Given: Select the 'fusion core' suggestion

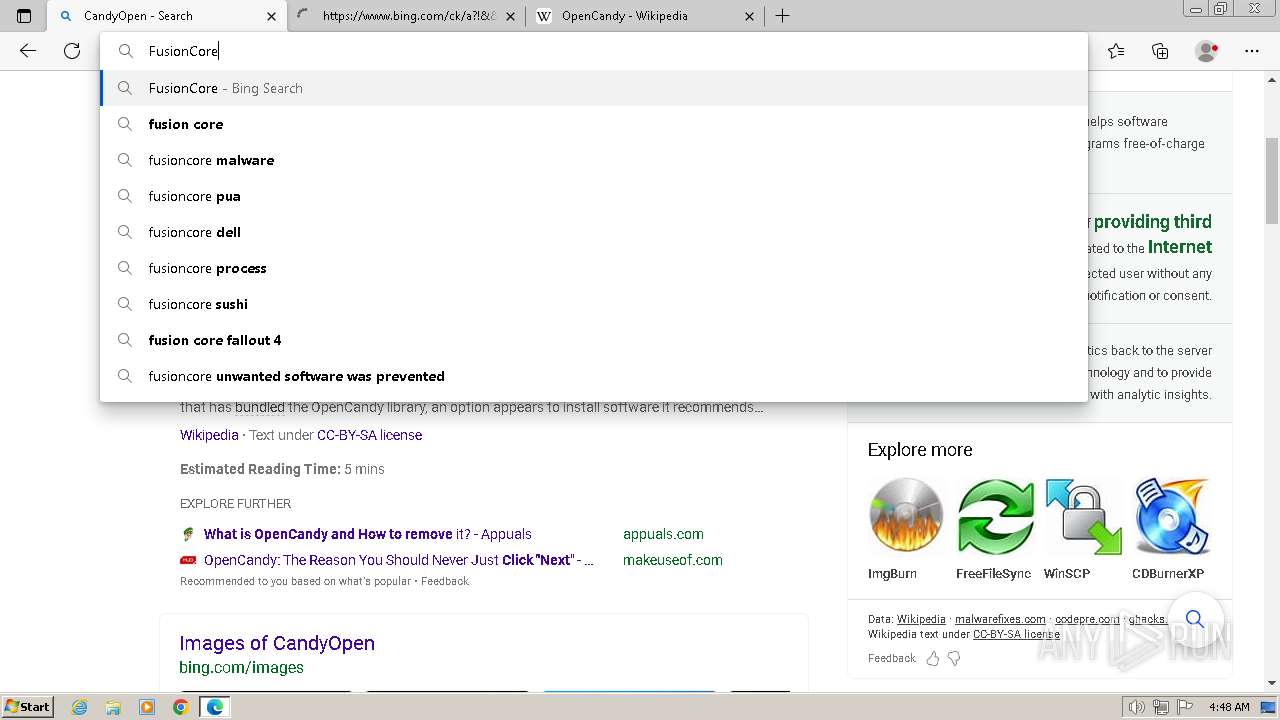Looking at the screenshot, I should click(594, 124).
